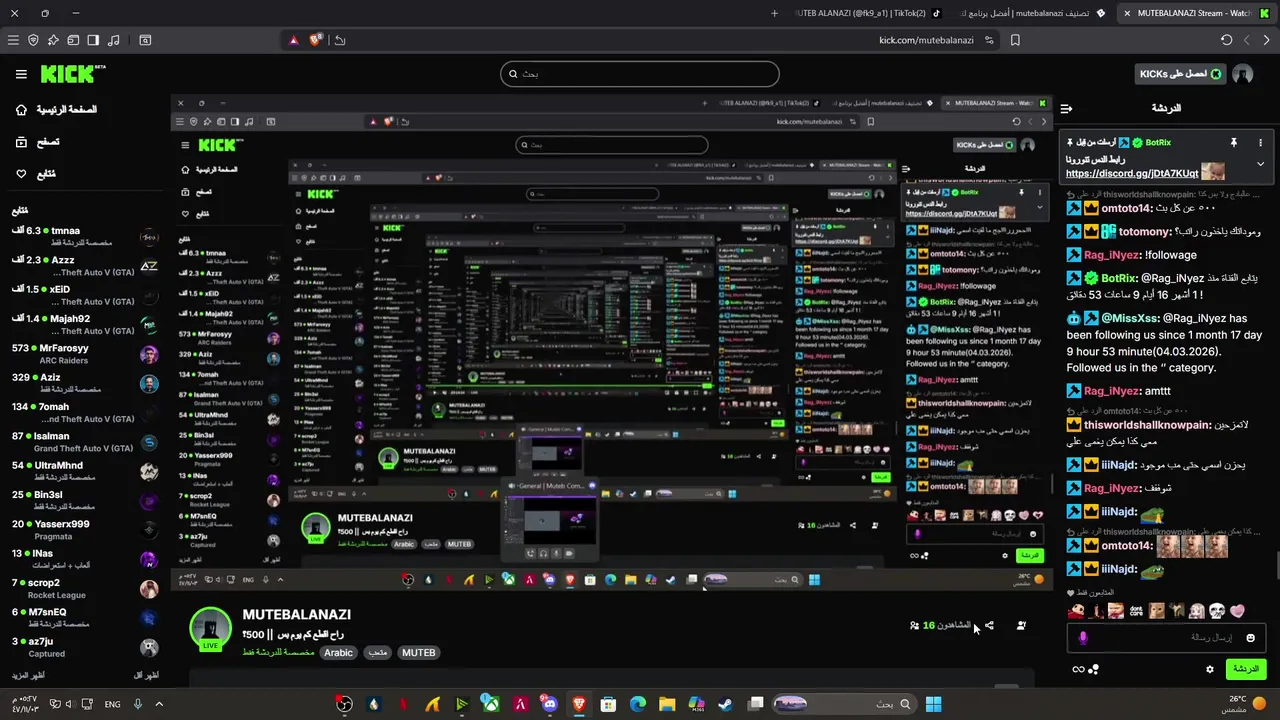Switch ENG keyboard language indicator
Viewport: 1280px width, 720px height.
(x=112, y=704)
